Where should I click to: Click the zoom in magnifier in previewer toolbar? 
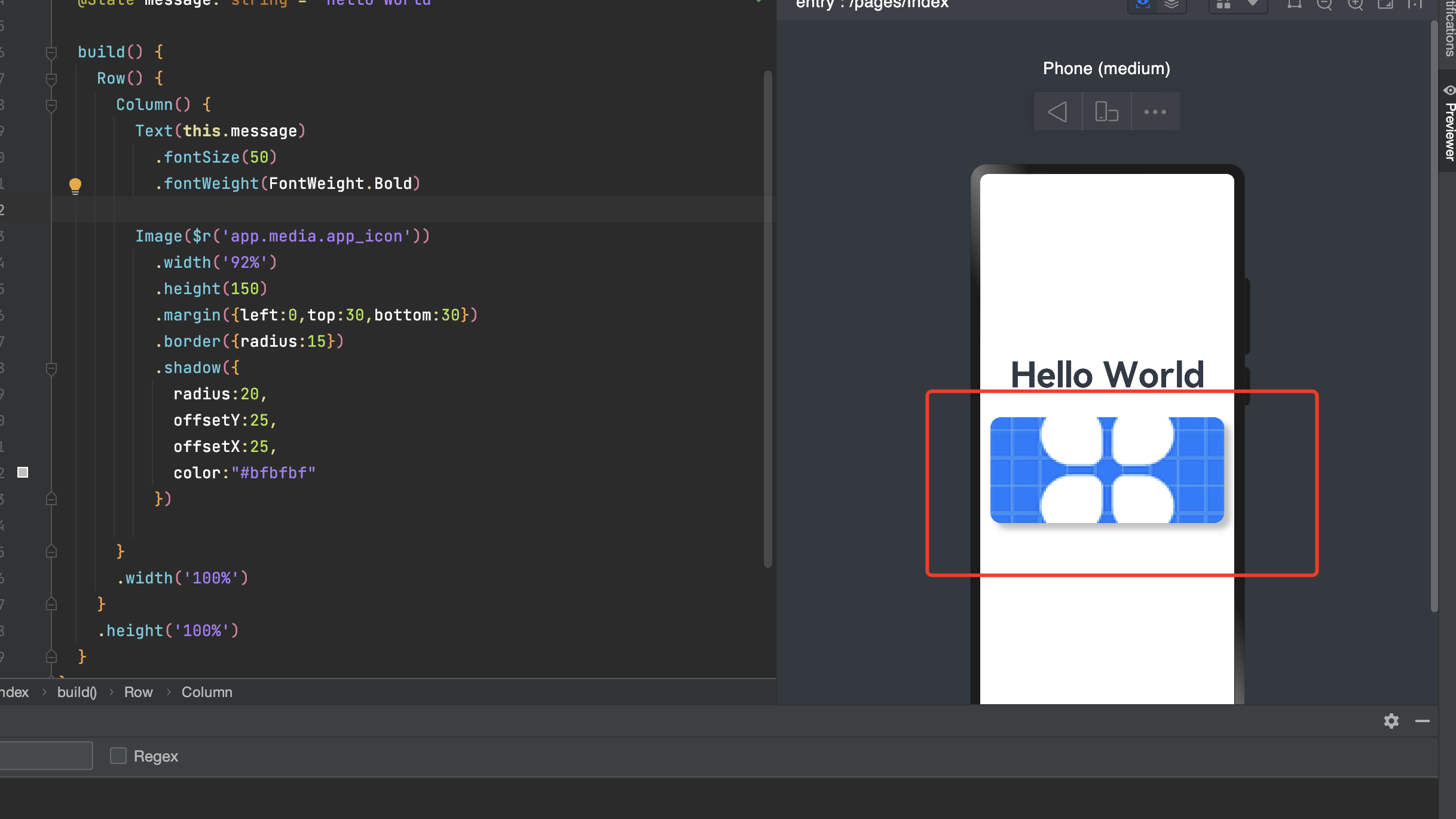pos(1356,5)
